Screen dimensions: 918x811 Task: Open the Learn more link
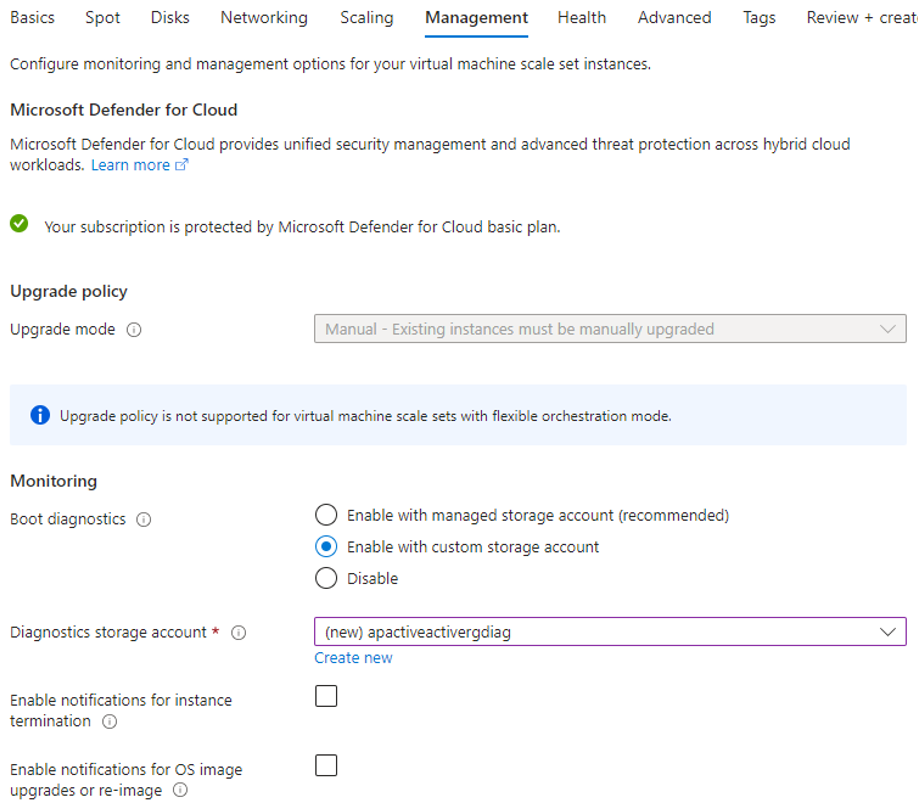[x=131, y=165]
